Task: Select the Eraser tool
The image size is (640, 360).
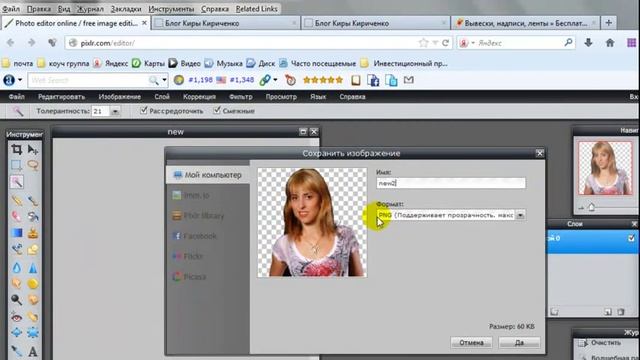Action: pos(16,216)
